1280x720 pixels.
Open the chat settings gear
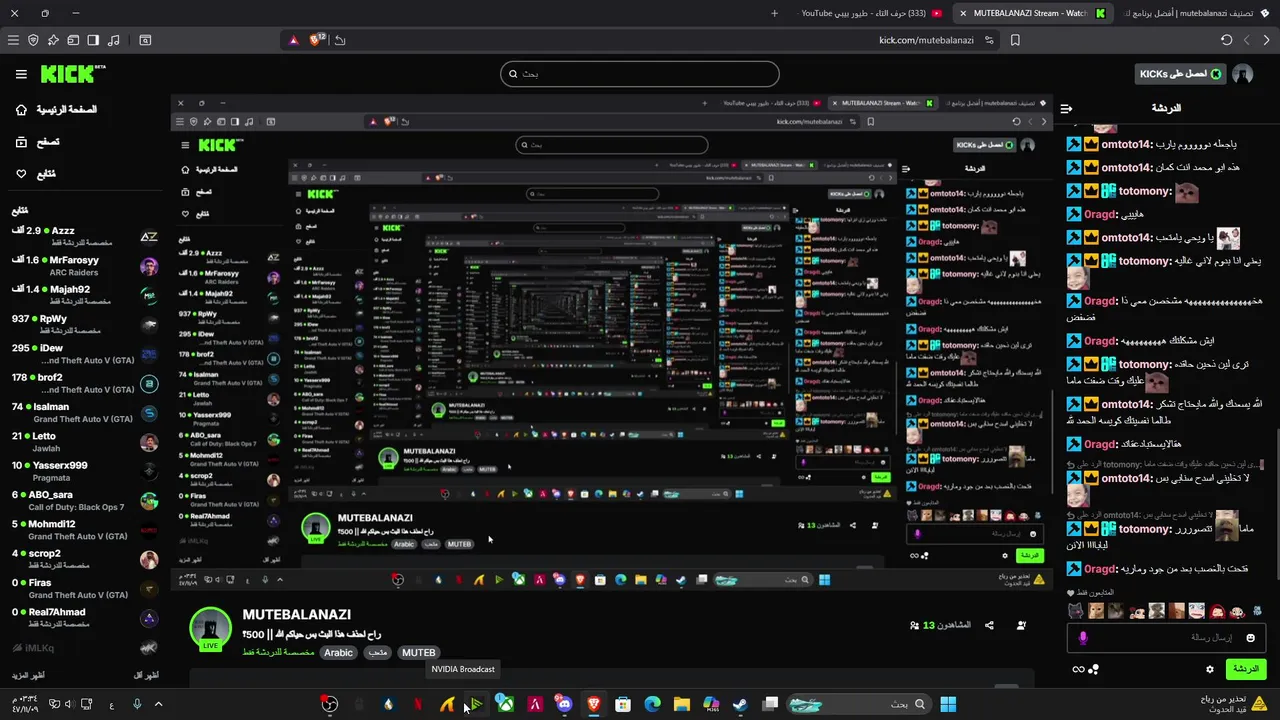(x=1210, y=669)
